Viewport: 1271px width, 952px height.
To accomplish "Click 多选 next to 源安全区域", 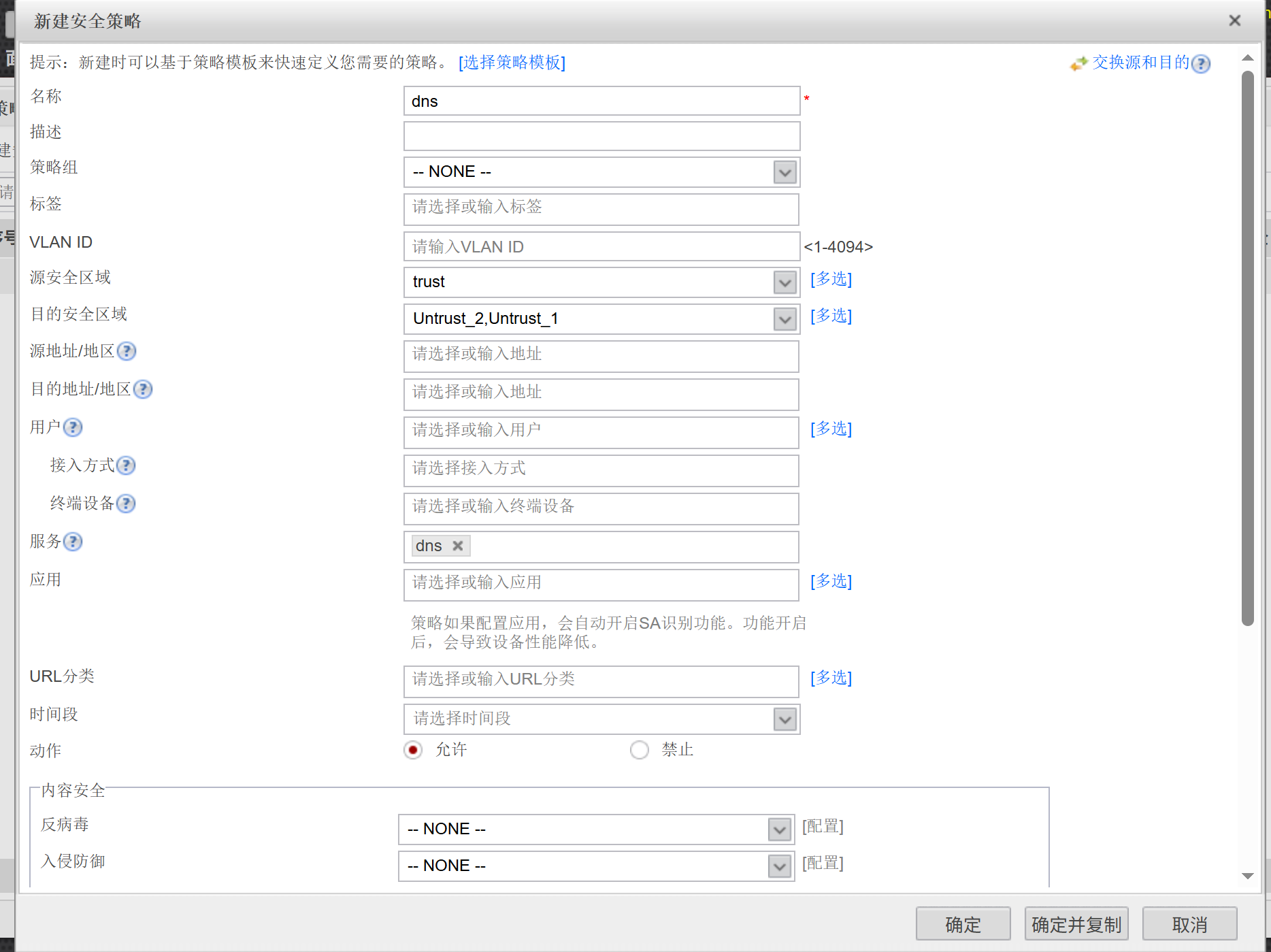I will [x=831, y=279].
